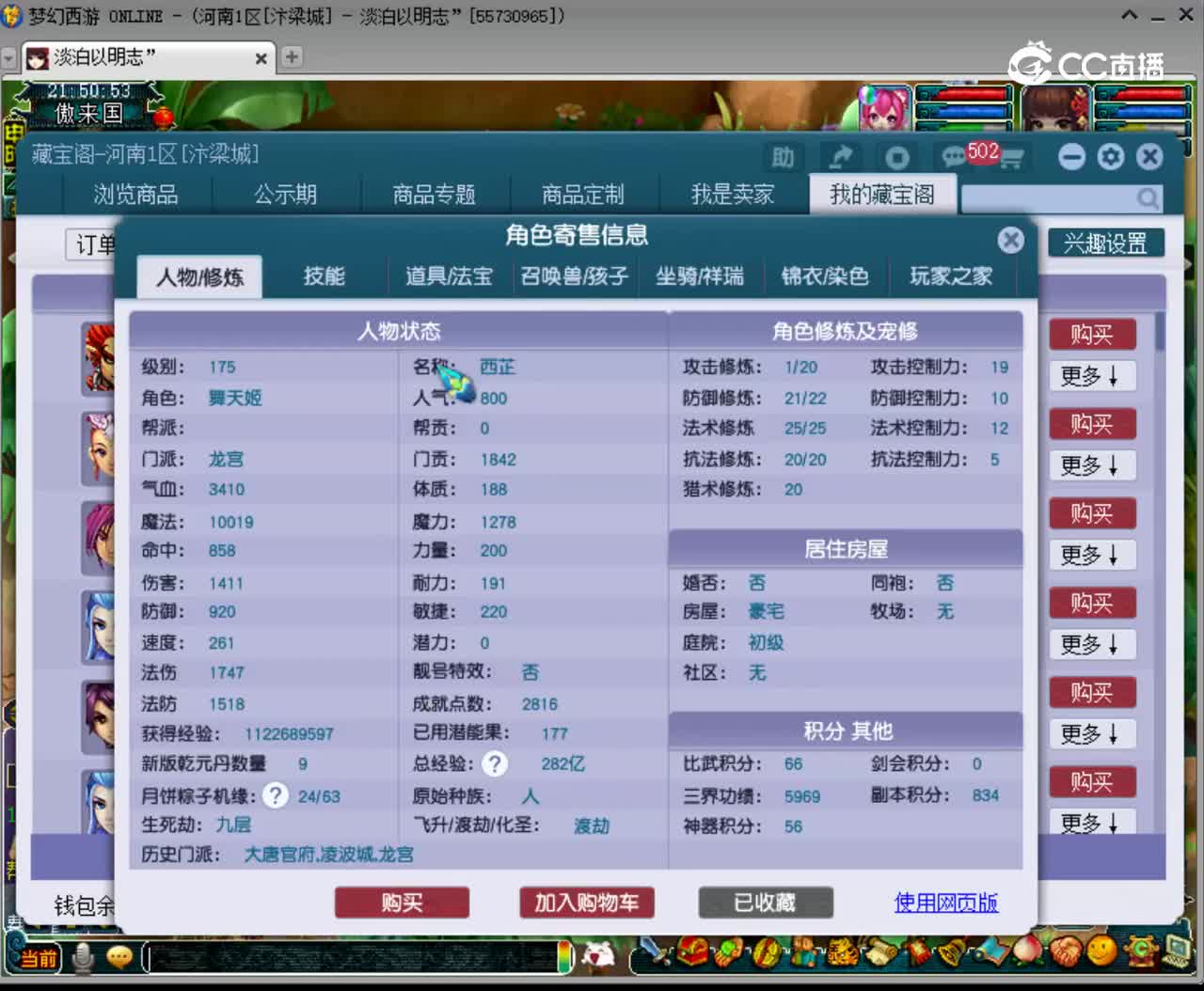Open the shopping cart icon
This screenshot has height=991, width=1204.
click(1012, 159)
